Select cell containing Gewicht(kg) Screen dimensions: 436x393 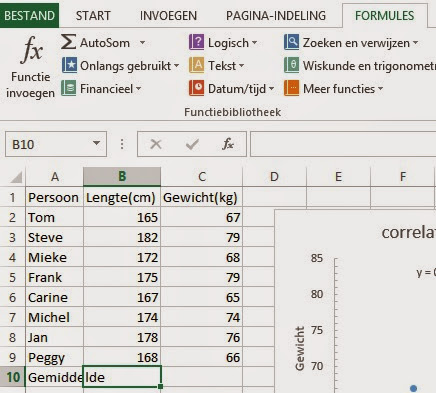coord(202,197)
